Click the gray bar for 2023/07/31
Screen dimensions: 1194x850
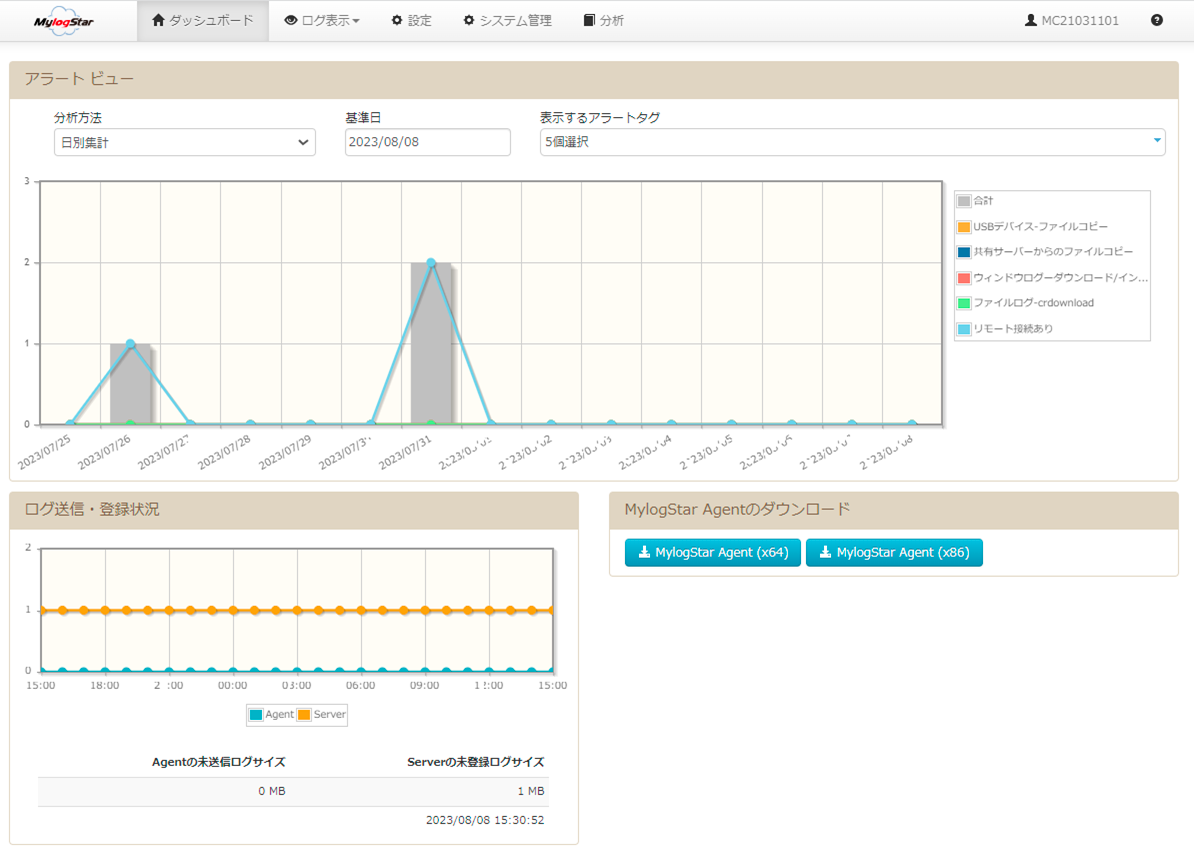(x=431, y=344)
